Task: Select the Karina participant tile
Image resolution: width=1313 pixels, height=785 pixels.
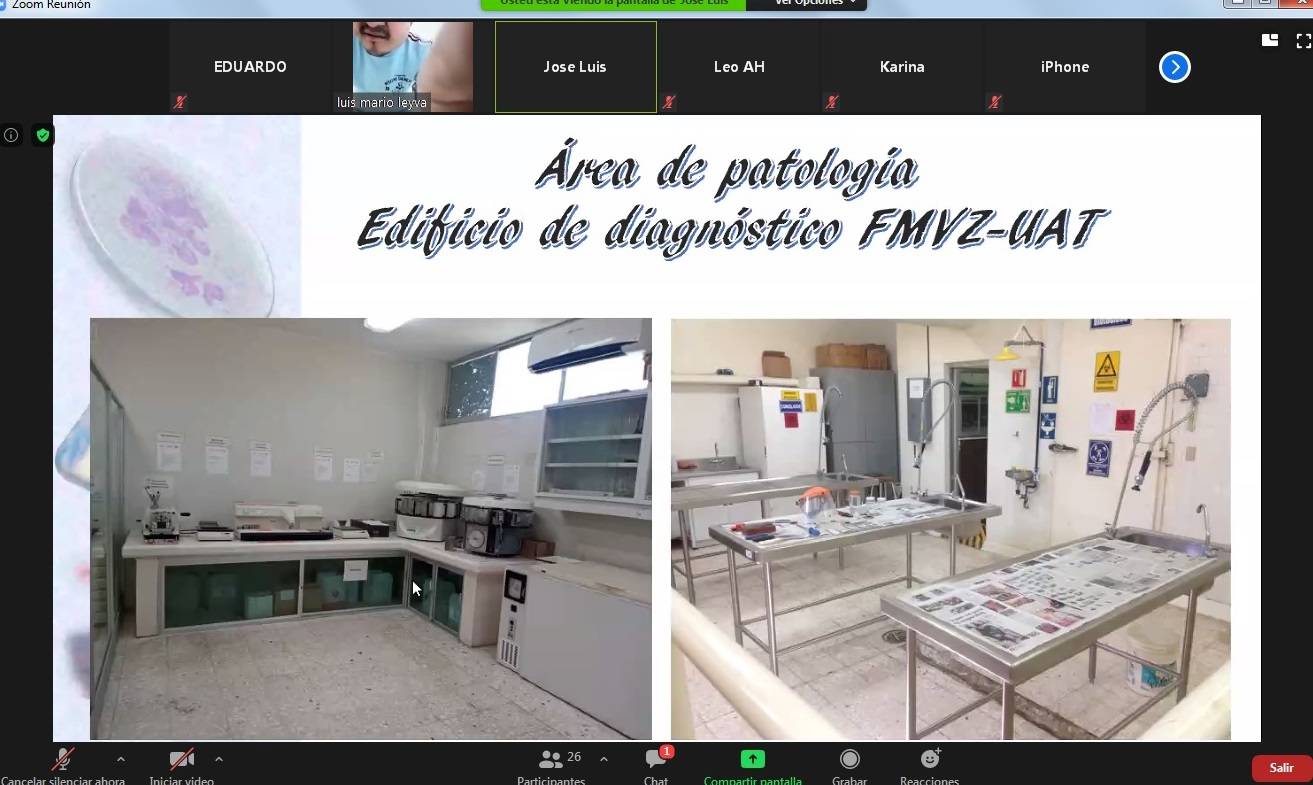Action: coord(902,67)
